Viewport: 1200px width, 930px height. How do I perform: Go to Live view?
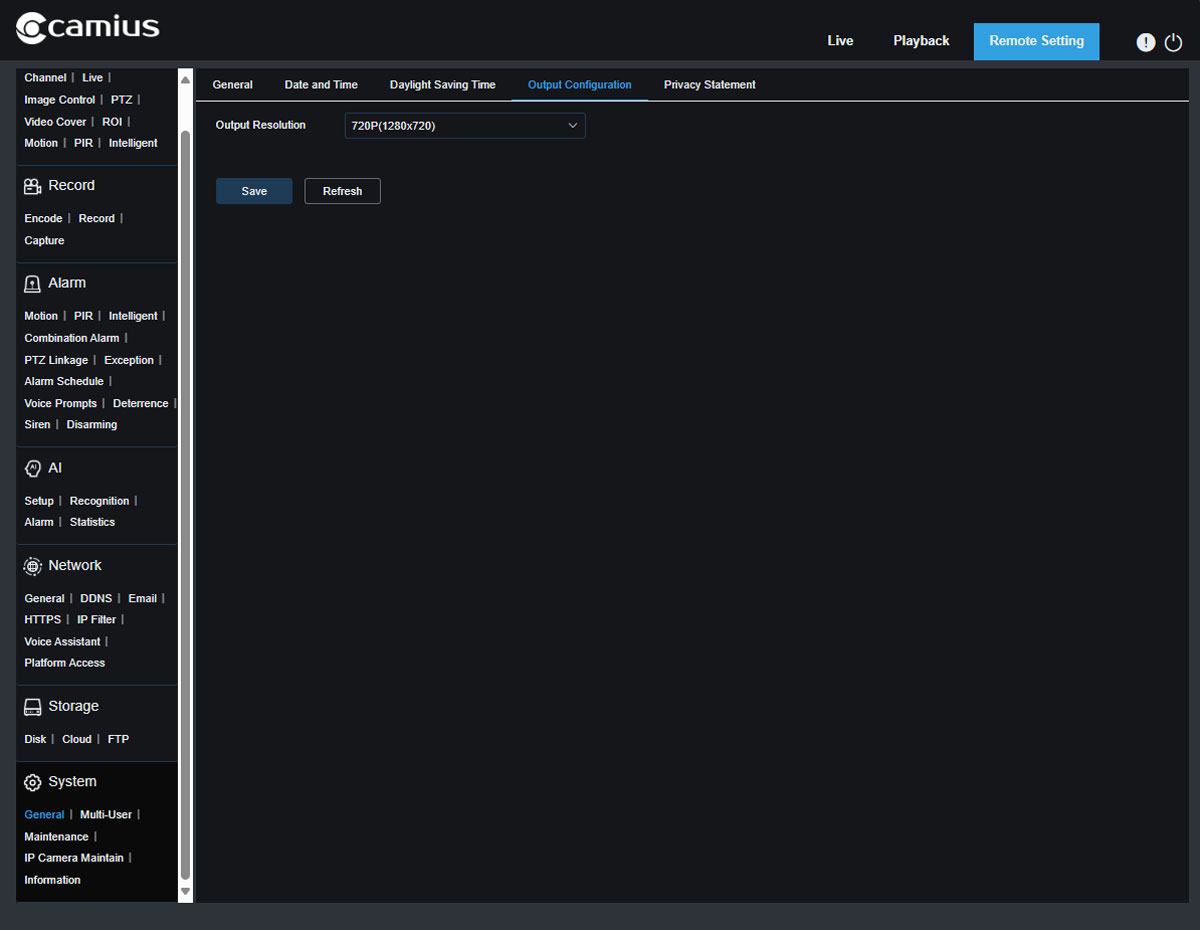coord(840,41)
